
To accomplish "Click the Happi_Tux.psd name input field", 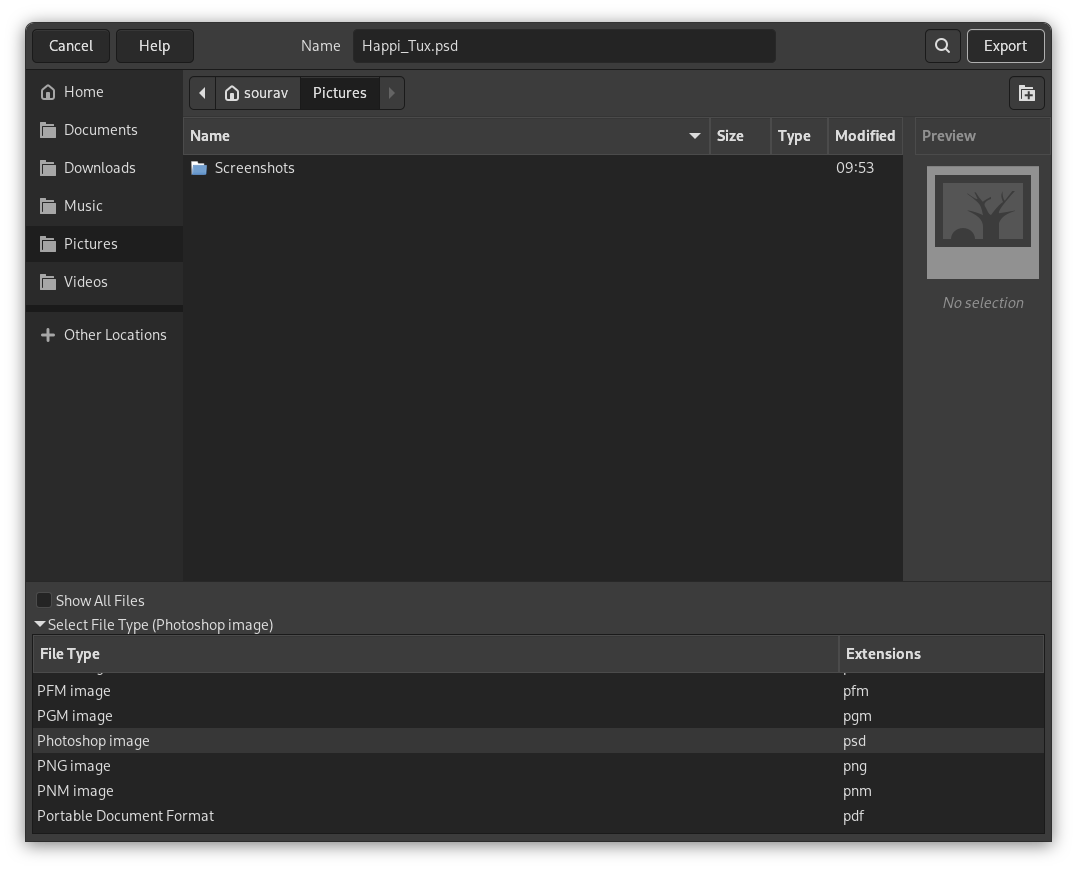I will 564,45.
